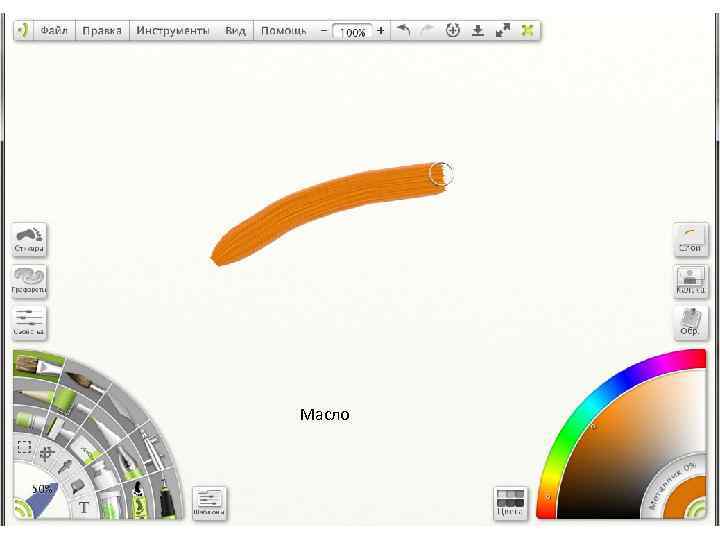The height and width of the screenshot is (540, 720).
Task: Click the Redo arrow
Action: 428,31
